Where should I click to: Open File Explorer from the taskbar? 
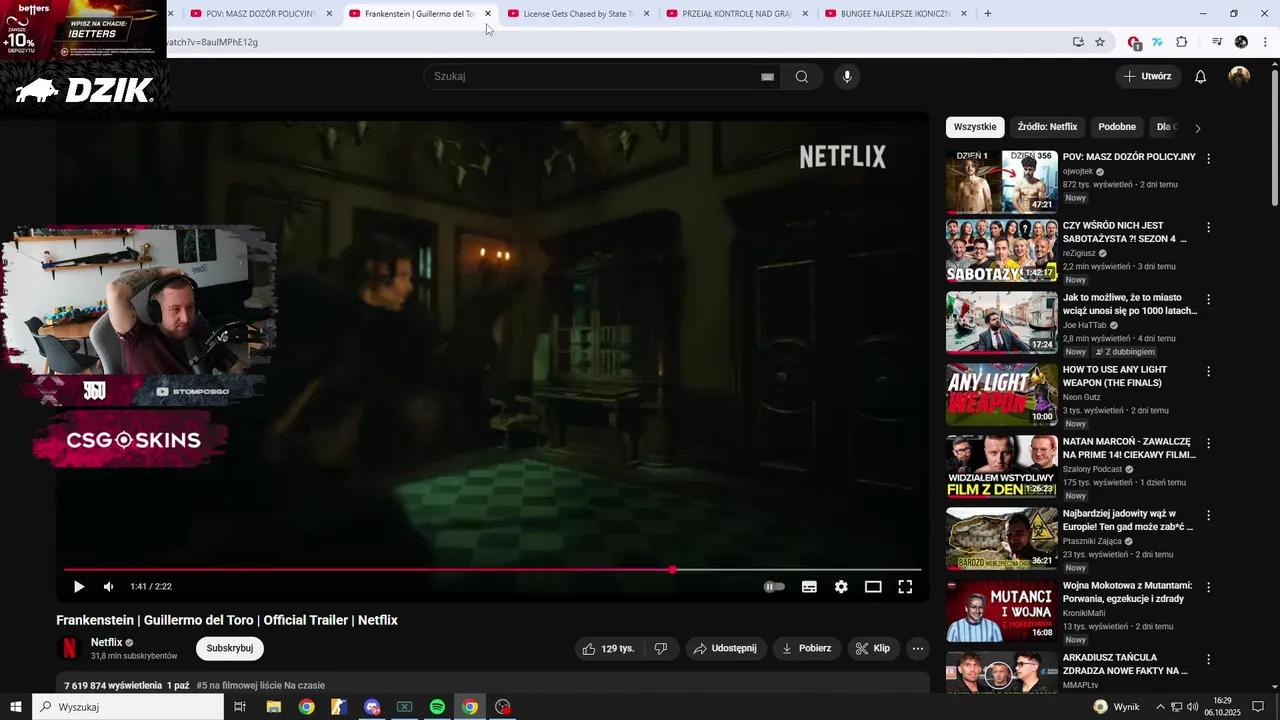[x=273, y=707]
